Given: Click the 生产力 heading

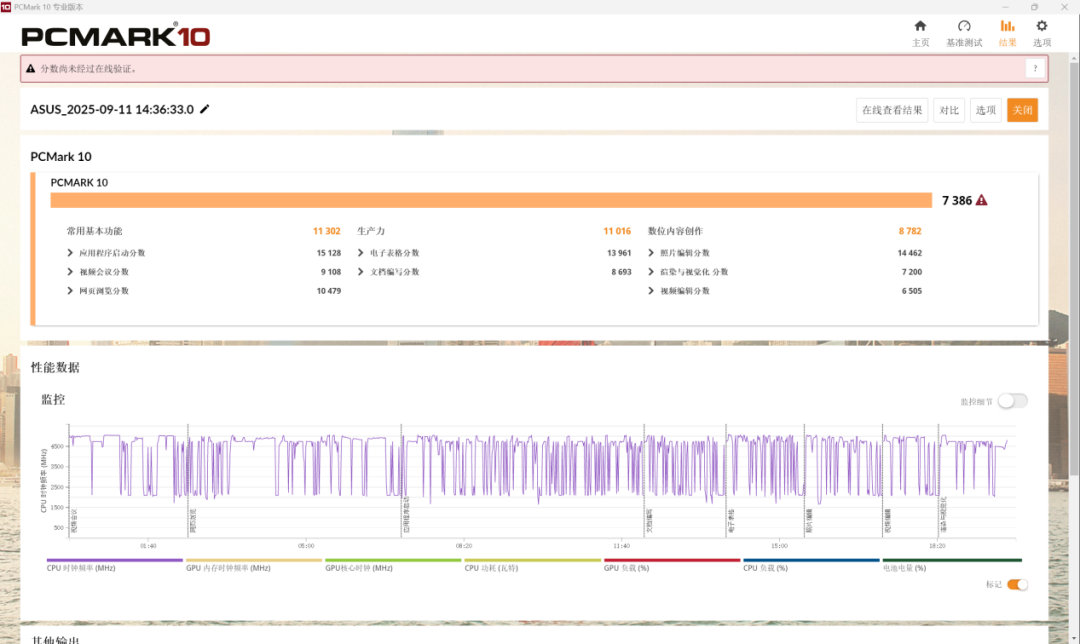Looking at the screenshot, I should coord(371,231).
